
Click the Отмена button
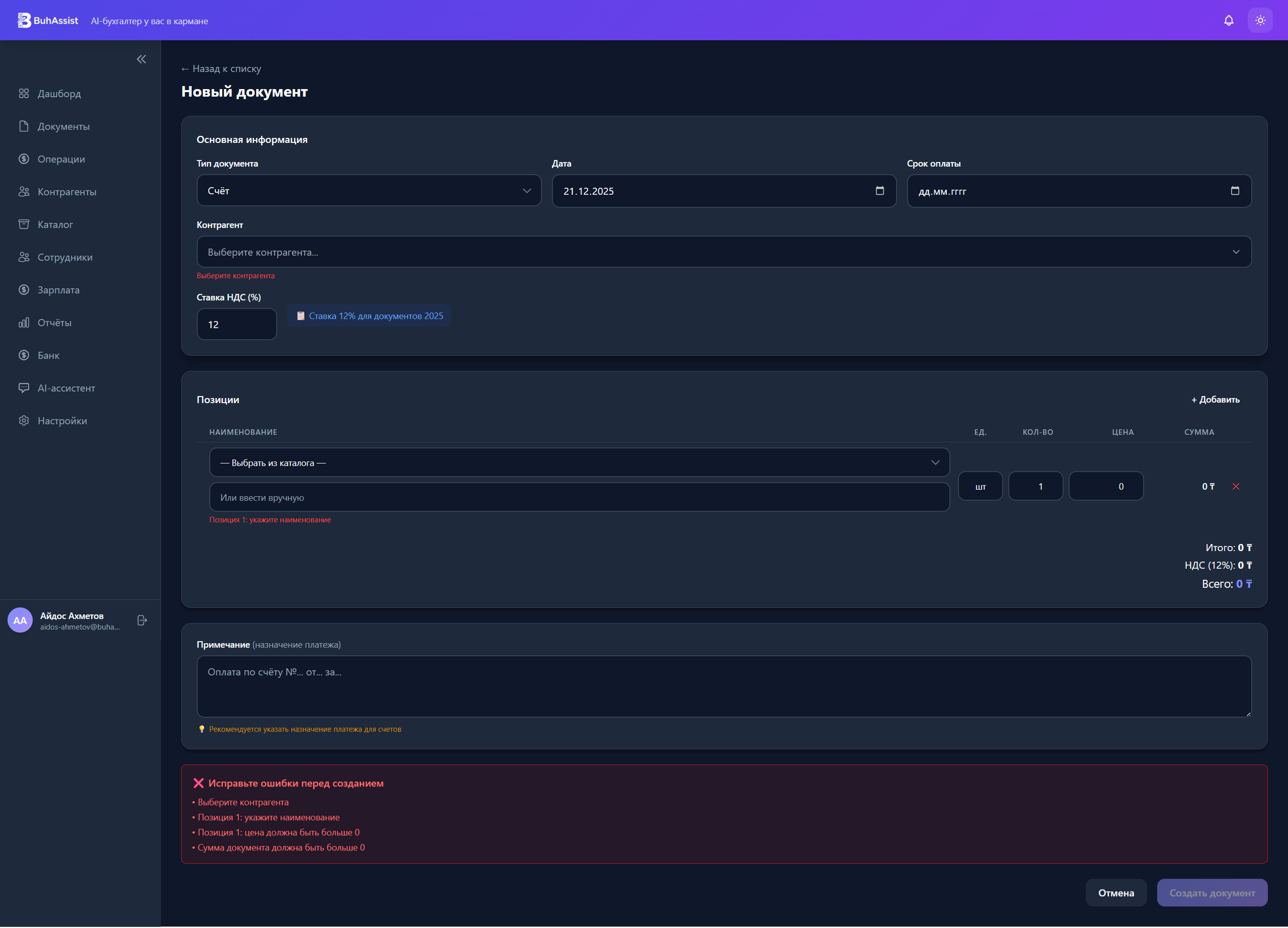[1115, 892]
